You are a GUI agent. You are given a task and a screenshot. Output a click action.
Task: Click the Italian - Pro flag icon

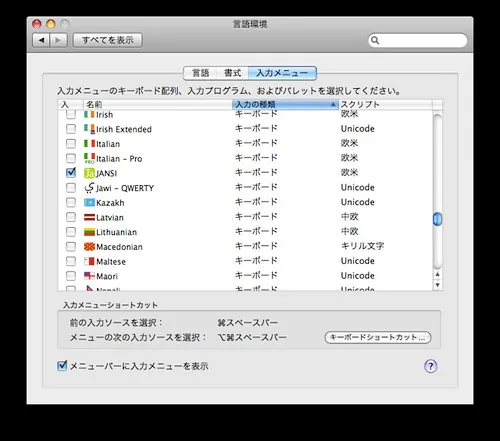click(89, 158)
